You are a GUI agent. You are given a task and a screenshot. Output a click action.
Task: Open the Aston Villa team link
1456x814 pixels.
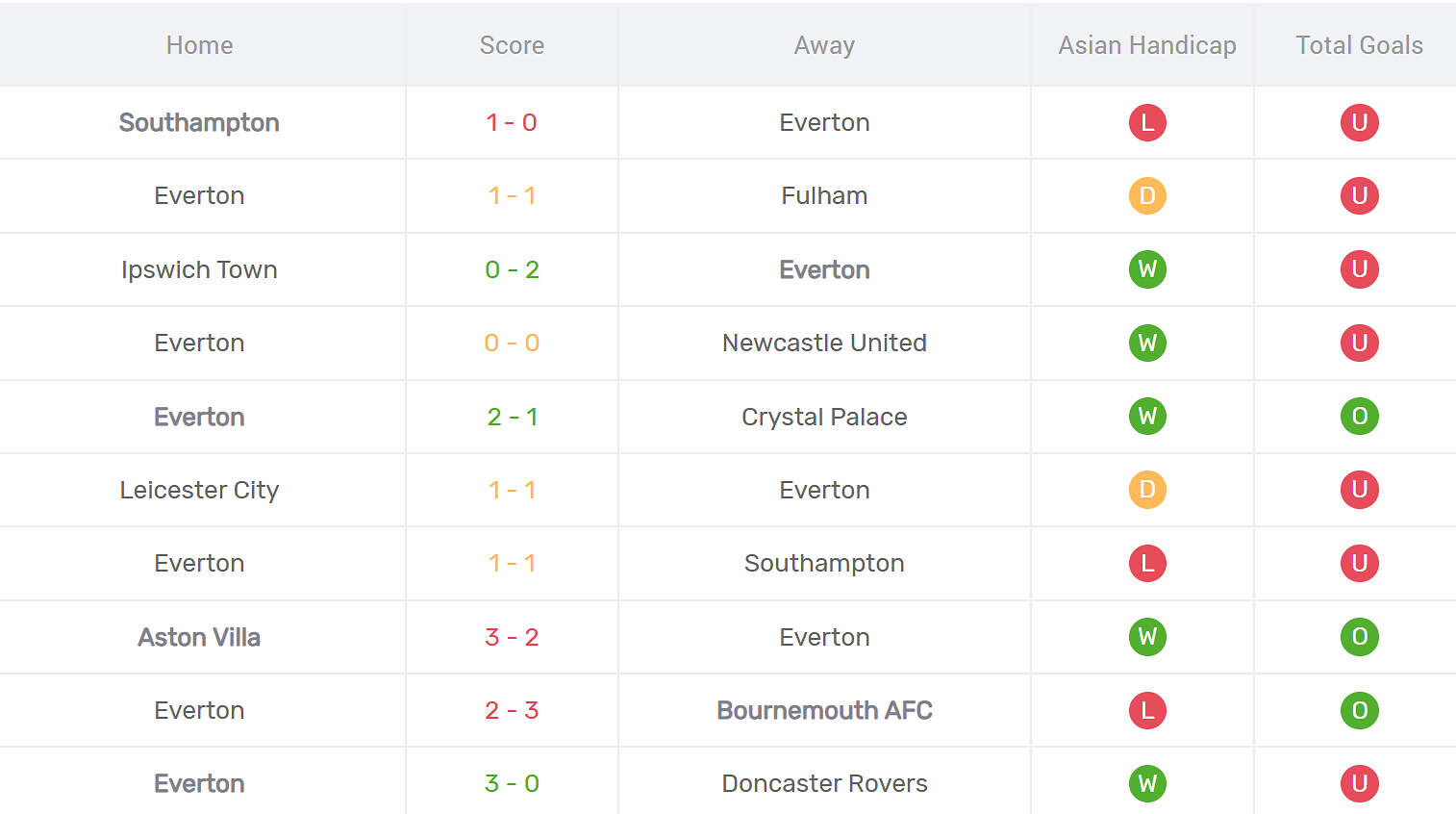tap(199, 637)
